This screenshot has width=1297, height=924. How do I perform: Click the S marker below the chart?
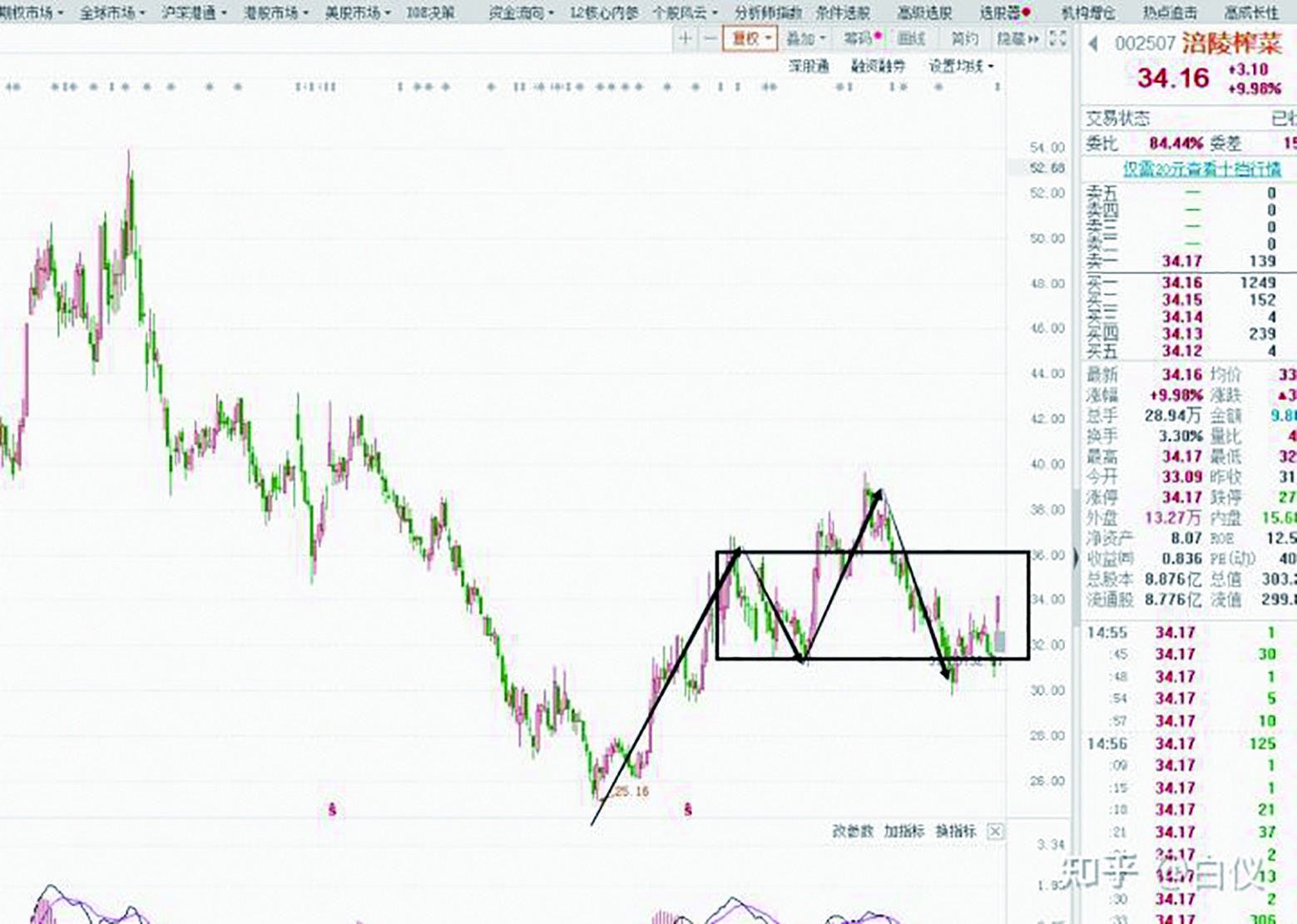click(x=332, y=809)
